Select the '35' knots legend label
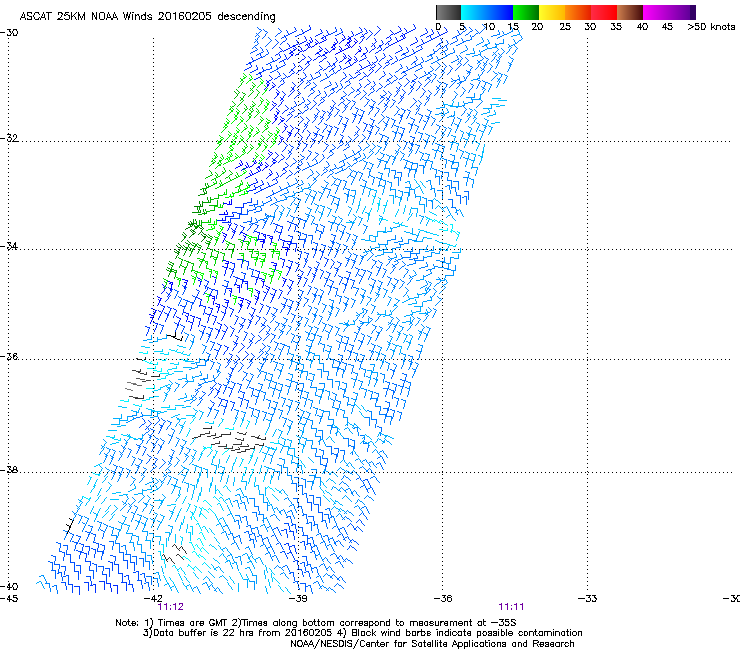 [616, 27]
